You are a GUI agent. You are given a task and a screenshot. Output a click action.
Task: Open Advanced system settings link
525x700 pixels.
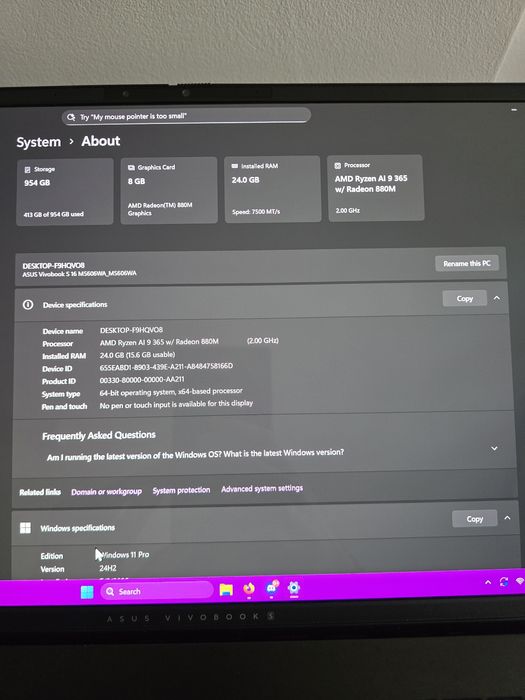[x=262, y=488]
